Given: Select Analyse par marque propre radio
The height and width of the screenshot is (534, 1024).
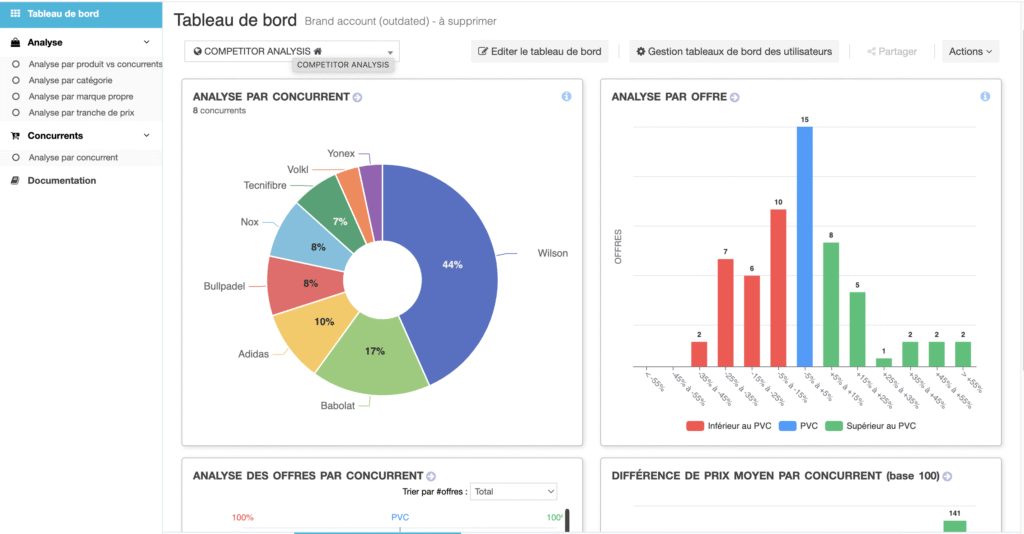Looking at the screenshot, I should pyautogui.click(x=16, y=97).
